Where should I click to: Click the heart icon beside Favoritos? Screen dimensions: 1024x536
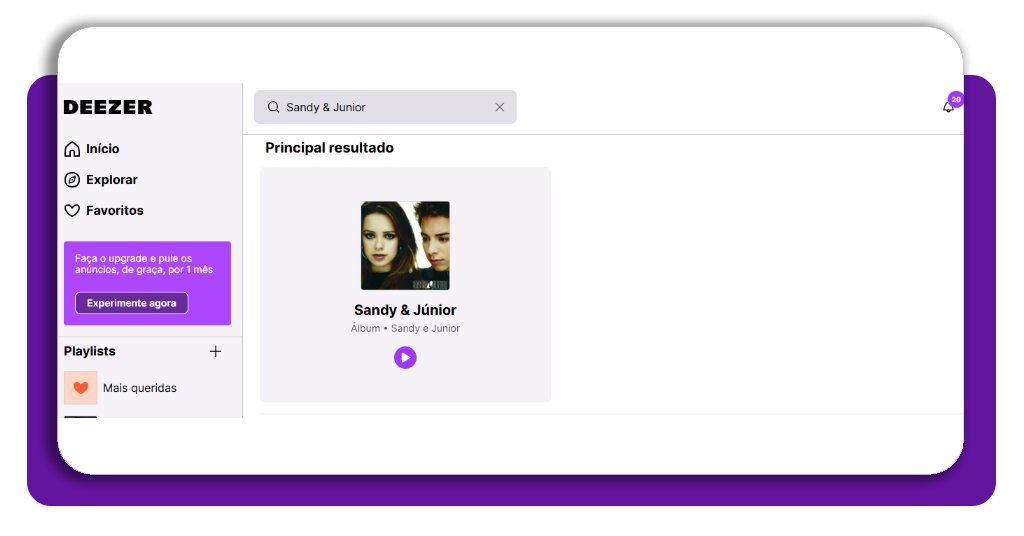click(x=72, y=211)
